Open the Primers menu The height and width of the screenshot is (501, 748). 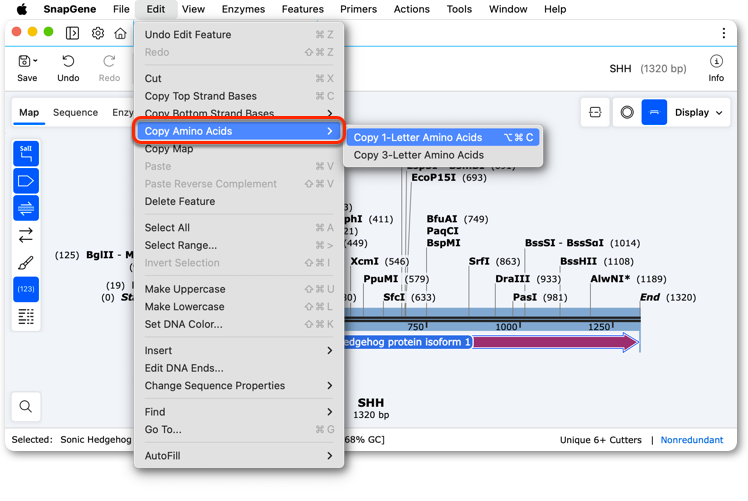click(x=358, y=9)
